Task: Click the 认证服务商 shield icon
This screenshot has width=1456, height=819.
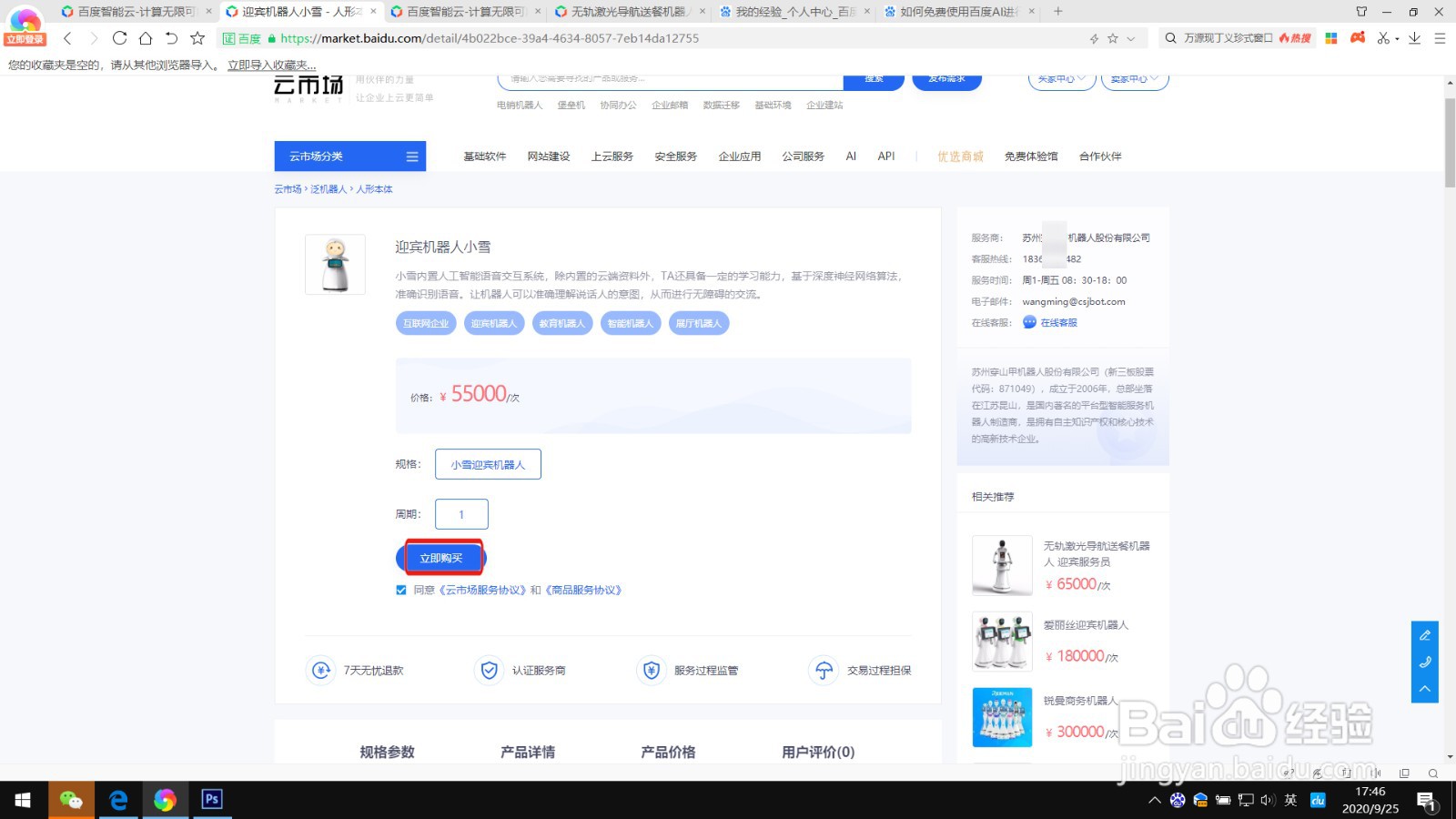Action: (x=489, y=671)
